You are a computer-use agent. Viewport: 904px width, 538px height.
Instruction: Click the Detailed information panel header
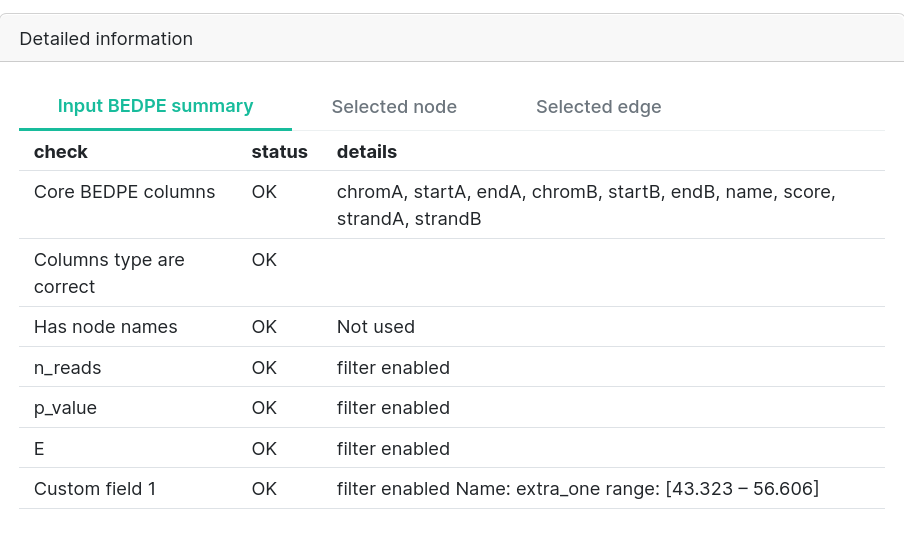[x=452, y=38]
